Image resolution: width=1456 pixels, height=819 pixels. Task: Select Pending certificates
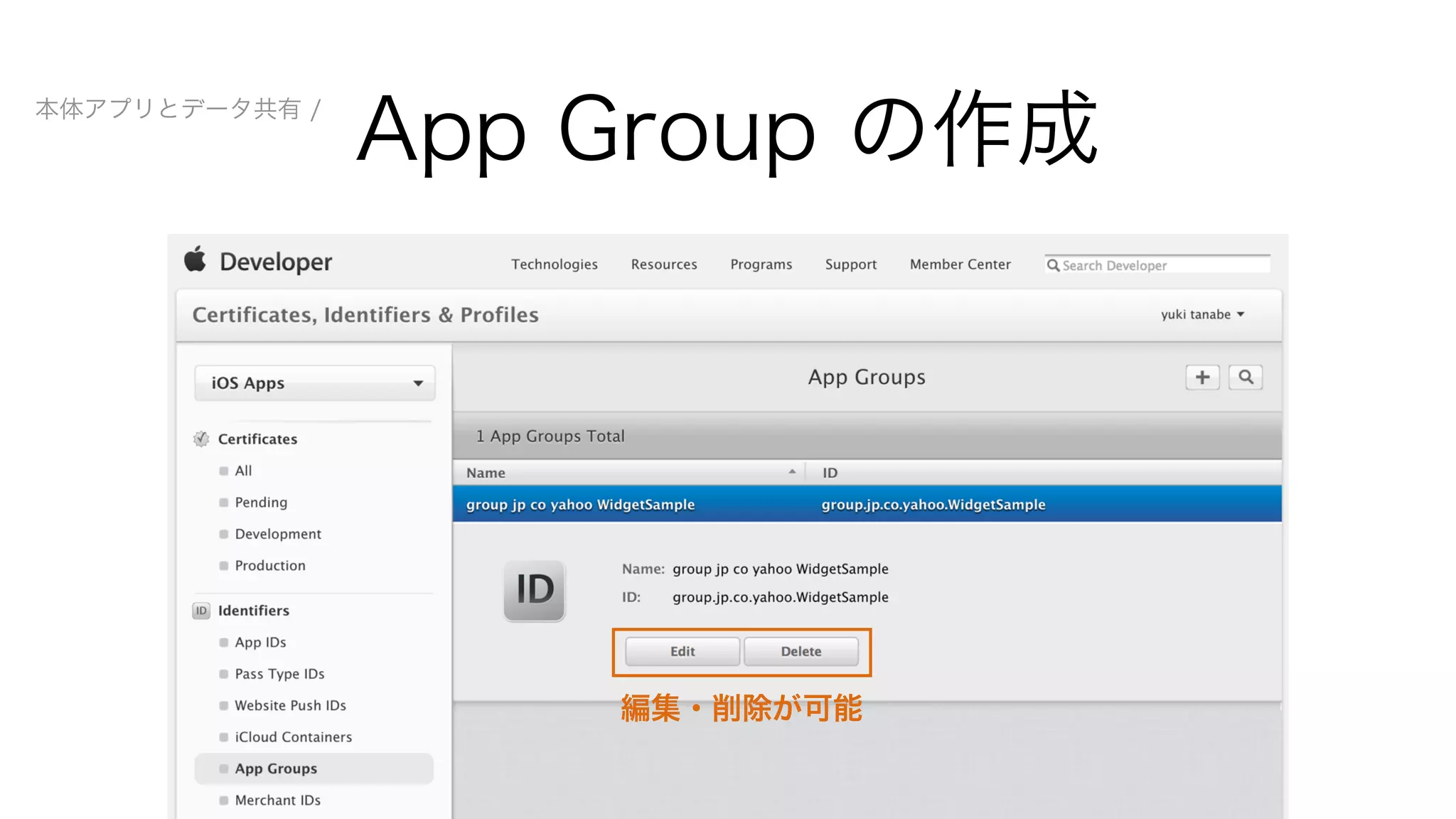click(261, 503)
